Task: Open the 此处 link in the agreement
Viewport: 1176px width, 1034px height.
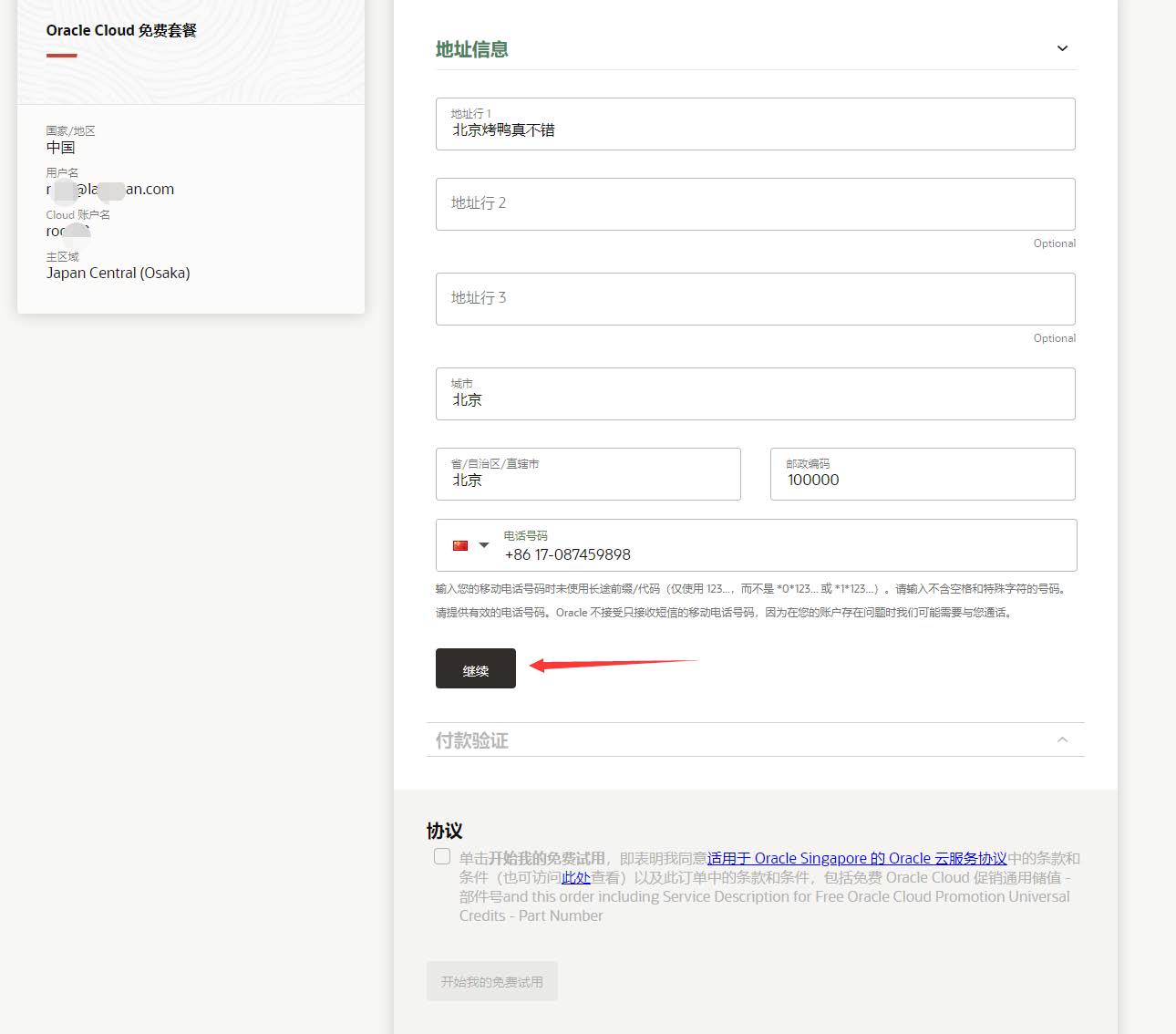Action: pyautogui.click(x=576, y=877)
